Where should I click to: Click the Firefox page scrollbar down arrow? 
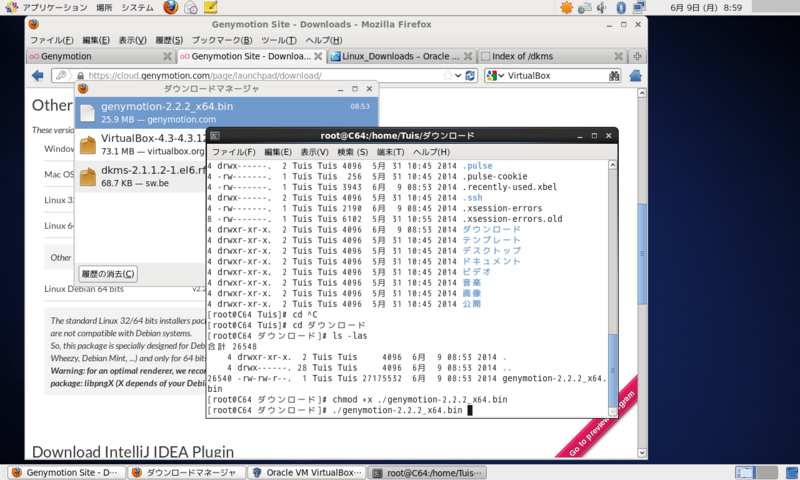tap(642, 452)
